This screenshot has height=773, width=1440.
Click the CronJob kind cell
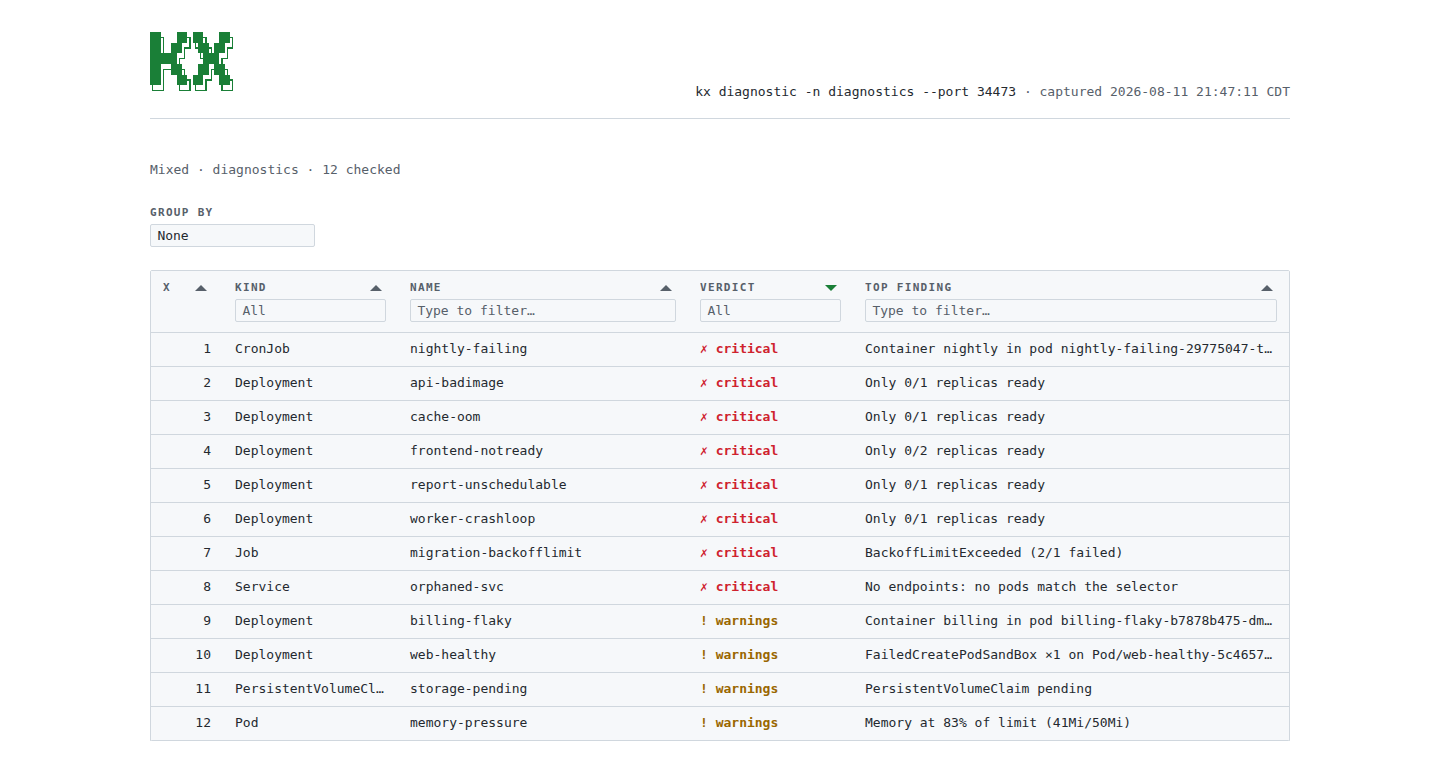pos(262,349)
